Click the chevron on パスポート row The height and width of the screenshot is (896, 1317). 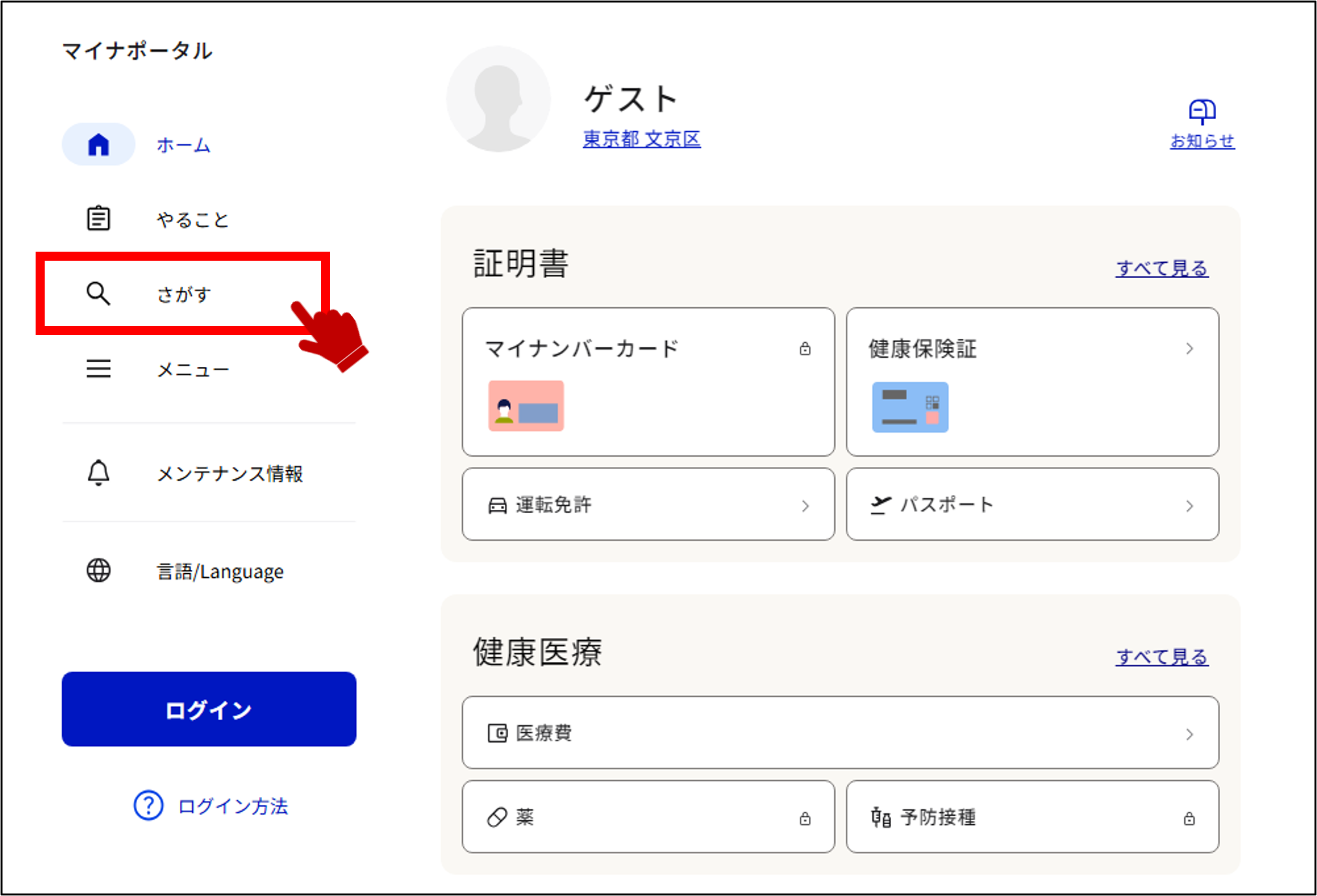[1190, 506]
